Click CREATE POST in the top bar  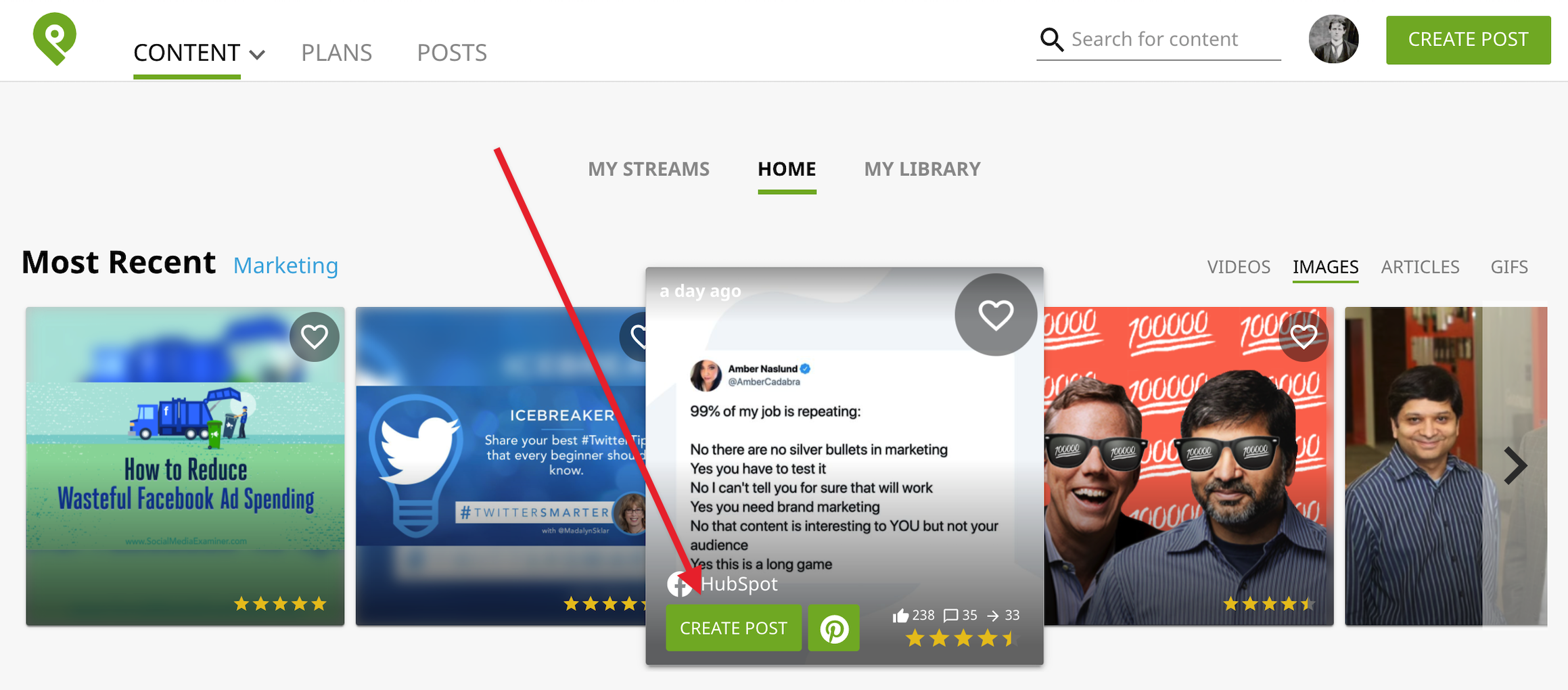[1468, 40]
